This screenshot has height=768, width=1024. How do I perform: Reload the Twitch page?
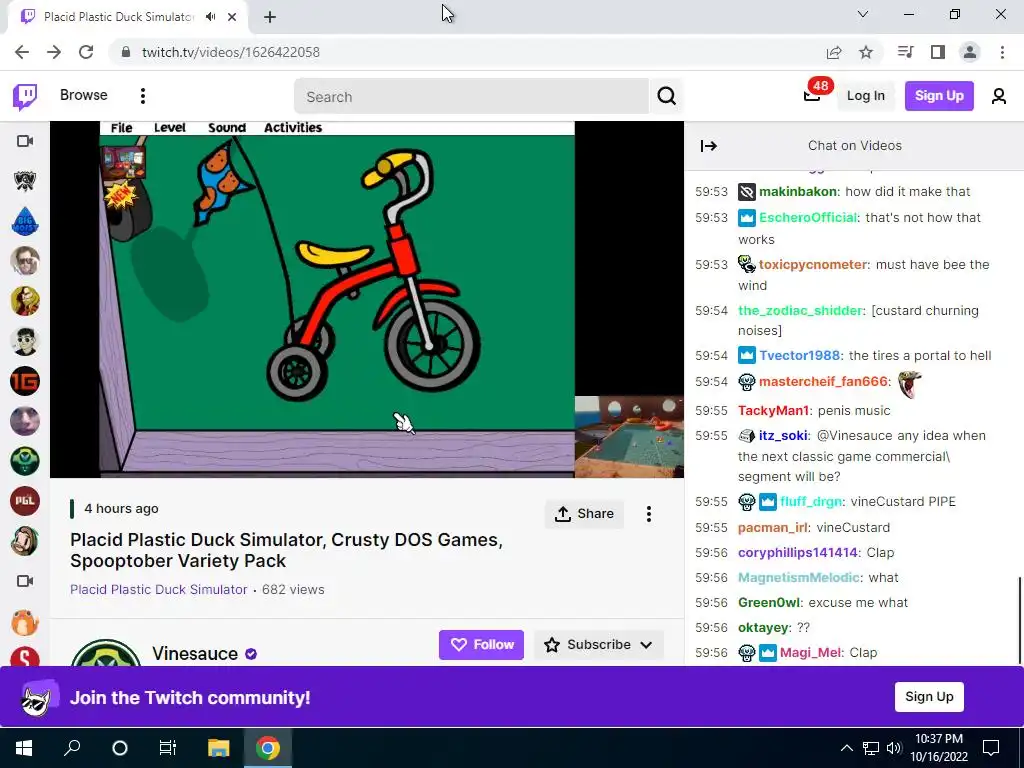click(86, 52)
